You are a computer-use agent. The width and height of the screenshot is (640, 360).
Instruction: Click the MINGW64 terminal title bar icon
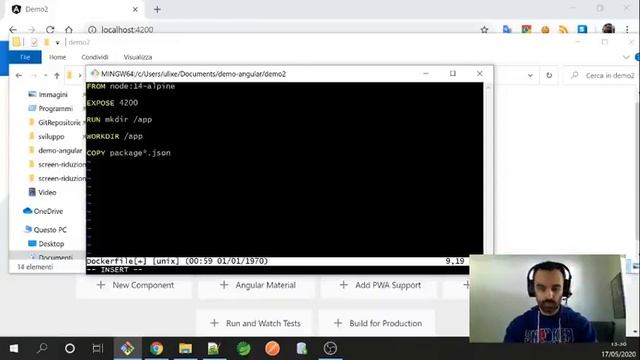pos(95,73)
